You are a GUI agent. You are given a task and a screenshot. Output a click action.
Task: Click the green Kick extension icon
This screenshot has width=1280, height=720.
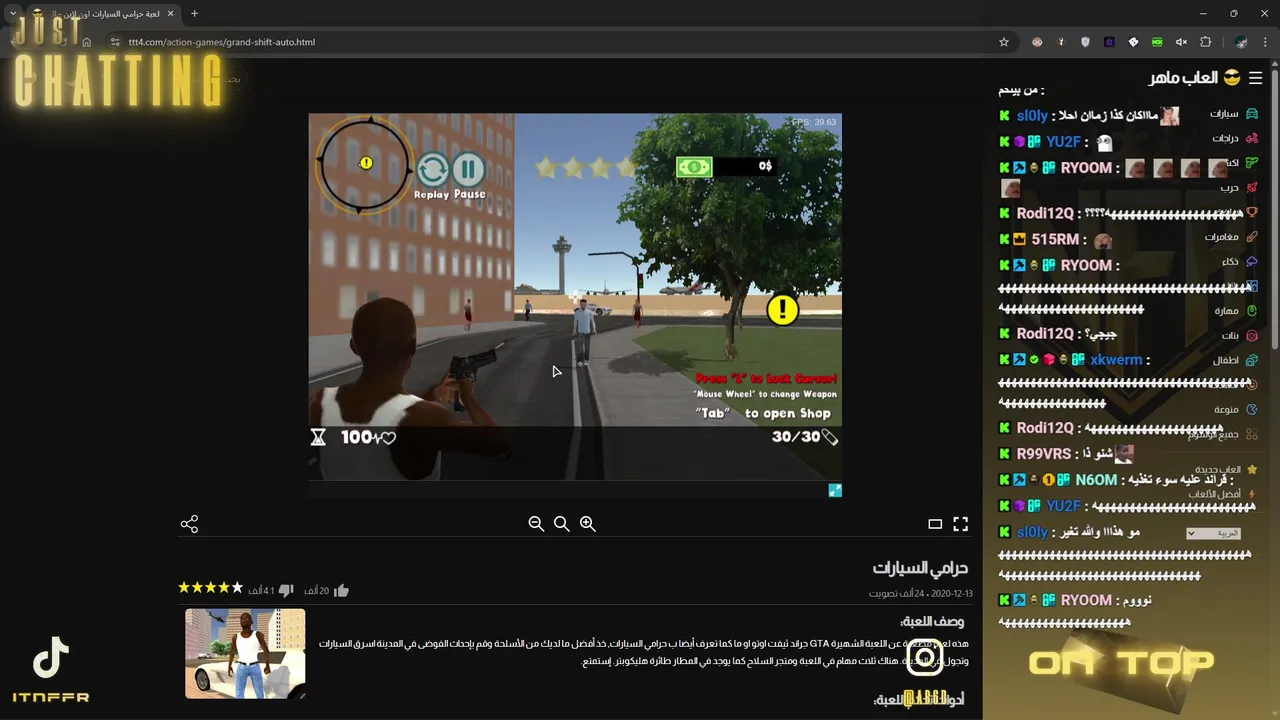1157,42
